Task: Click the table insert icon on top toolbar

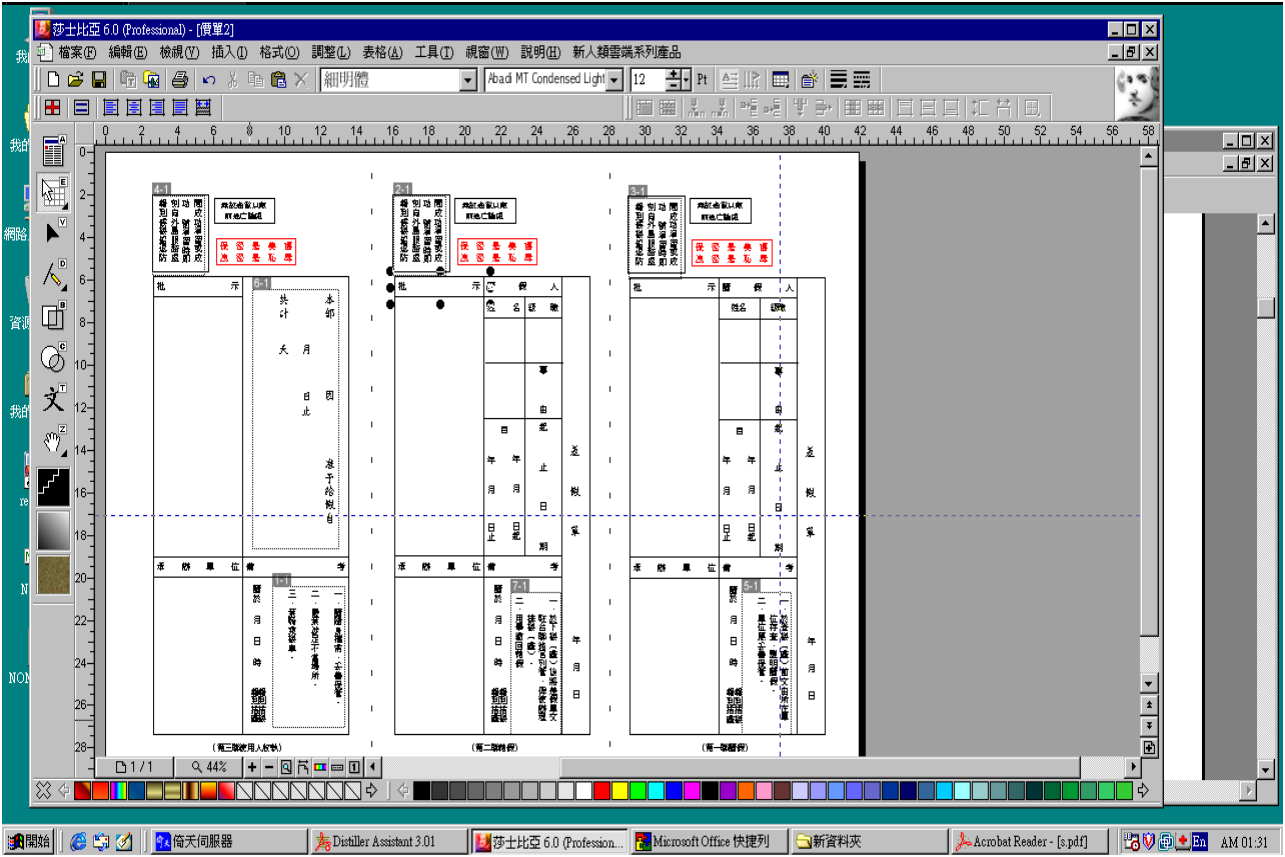Action: click(780, 80)
